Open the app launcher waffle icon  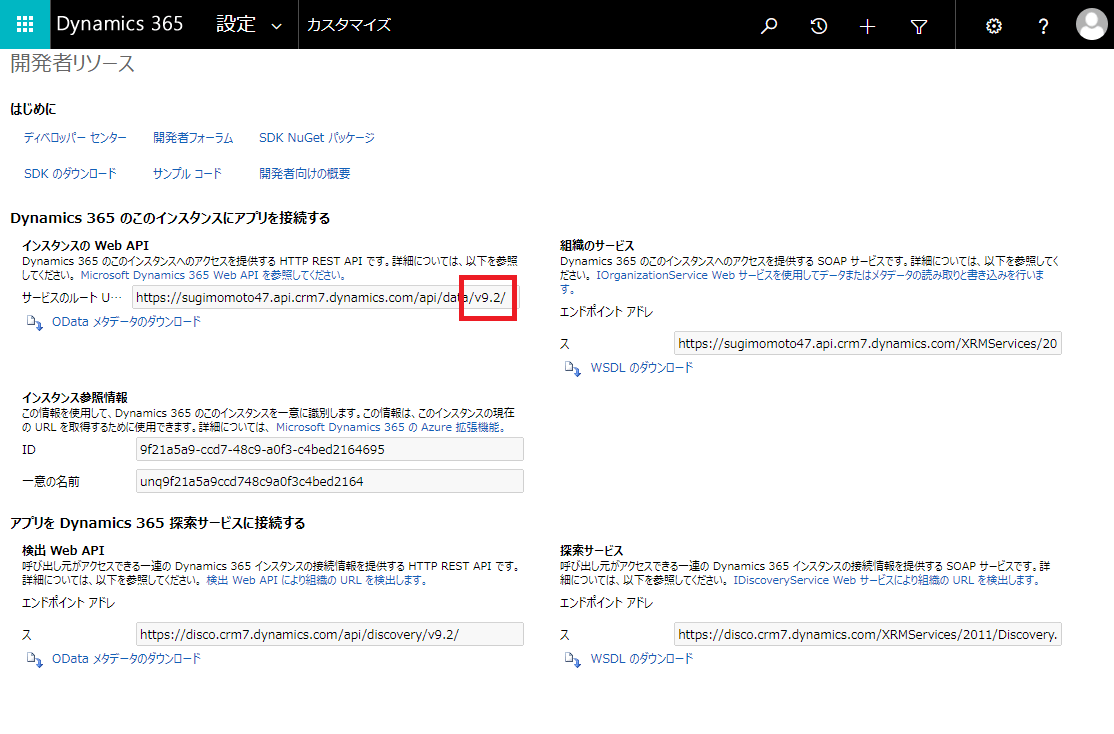point(25,24)
